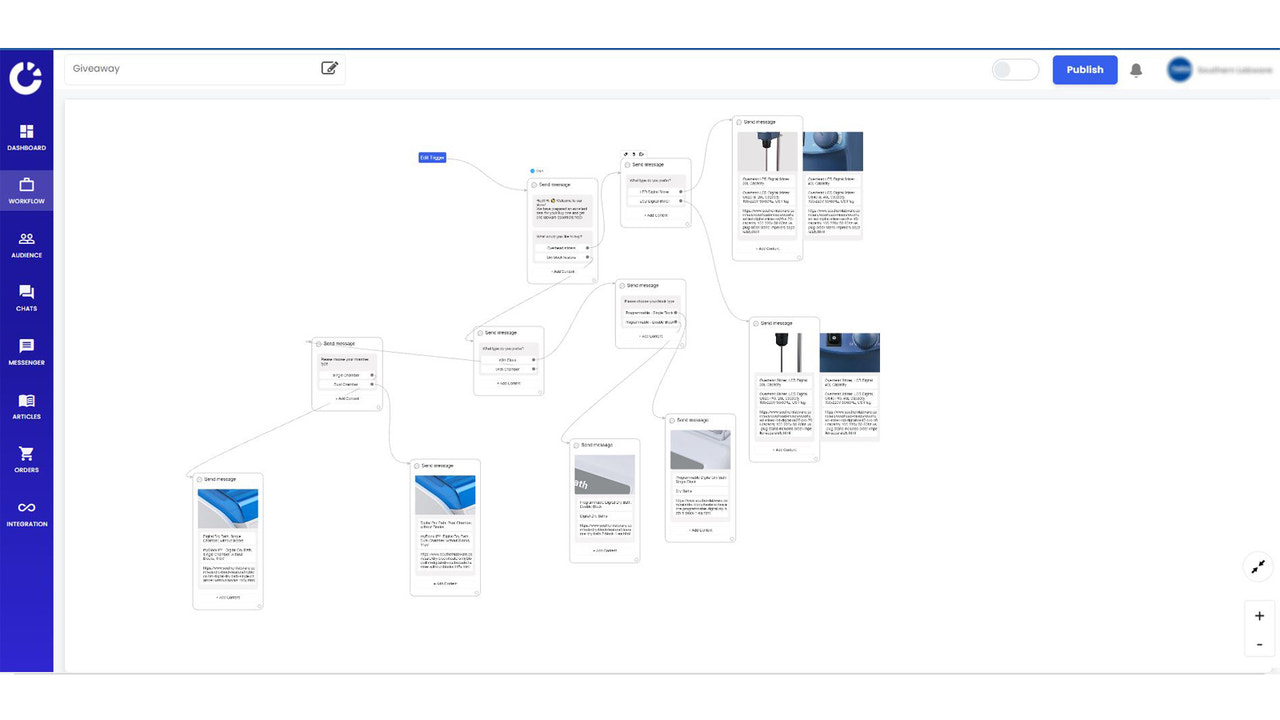The width and height of the screenshot is (1280, 720).
Task: Open the Articles section
Action: (26, 407)
